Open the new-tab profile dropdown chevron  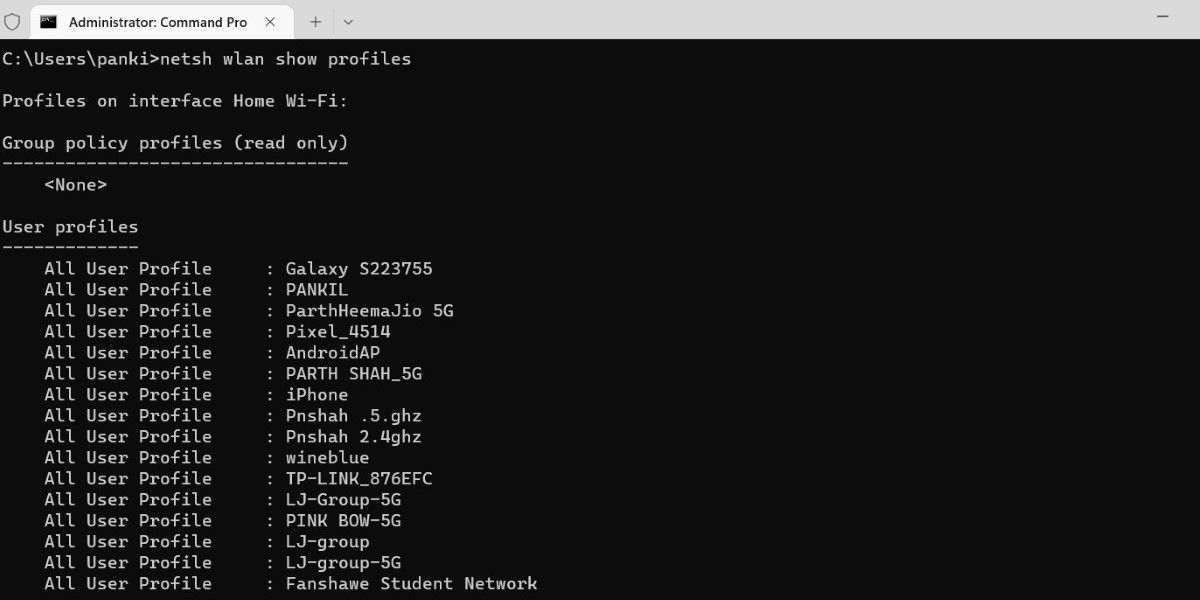tap(348, 19)
